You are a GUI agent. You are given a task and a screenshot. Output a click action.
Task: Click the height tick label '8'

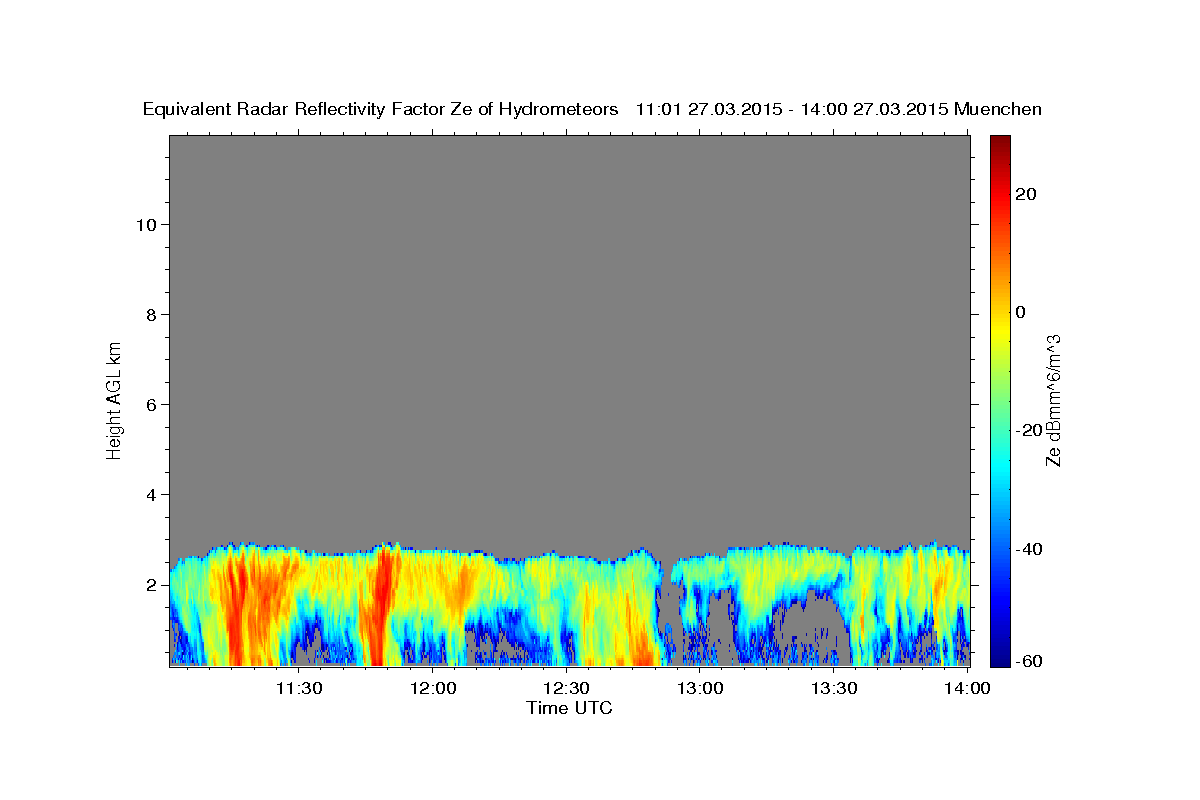(x=150, y=314)
